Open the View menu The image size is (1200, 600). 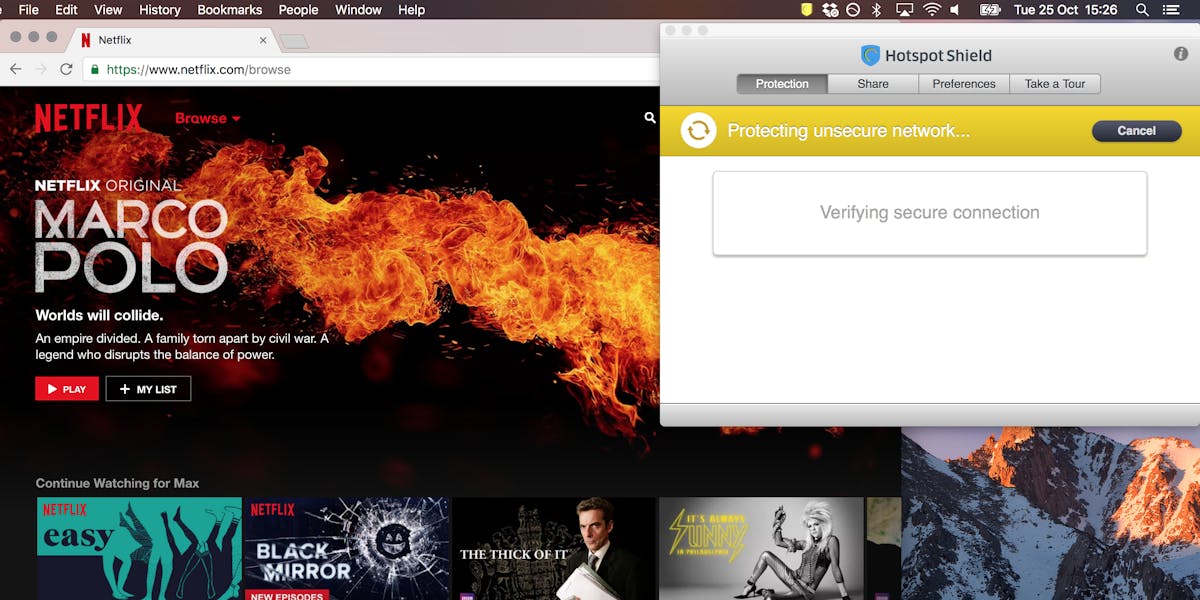point(108,10)
